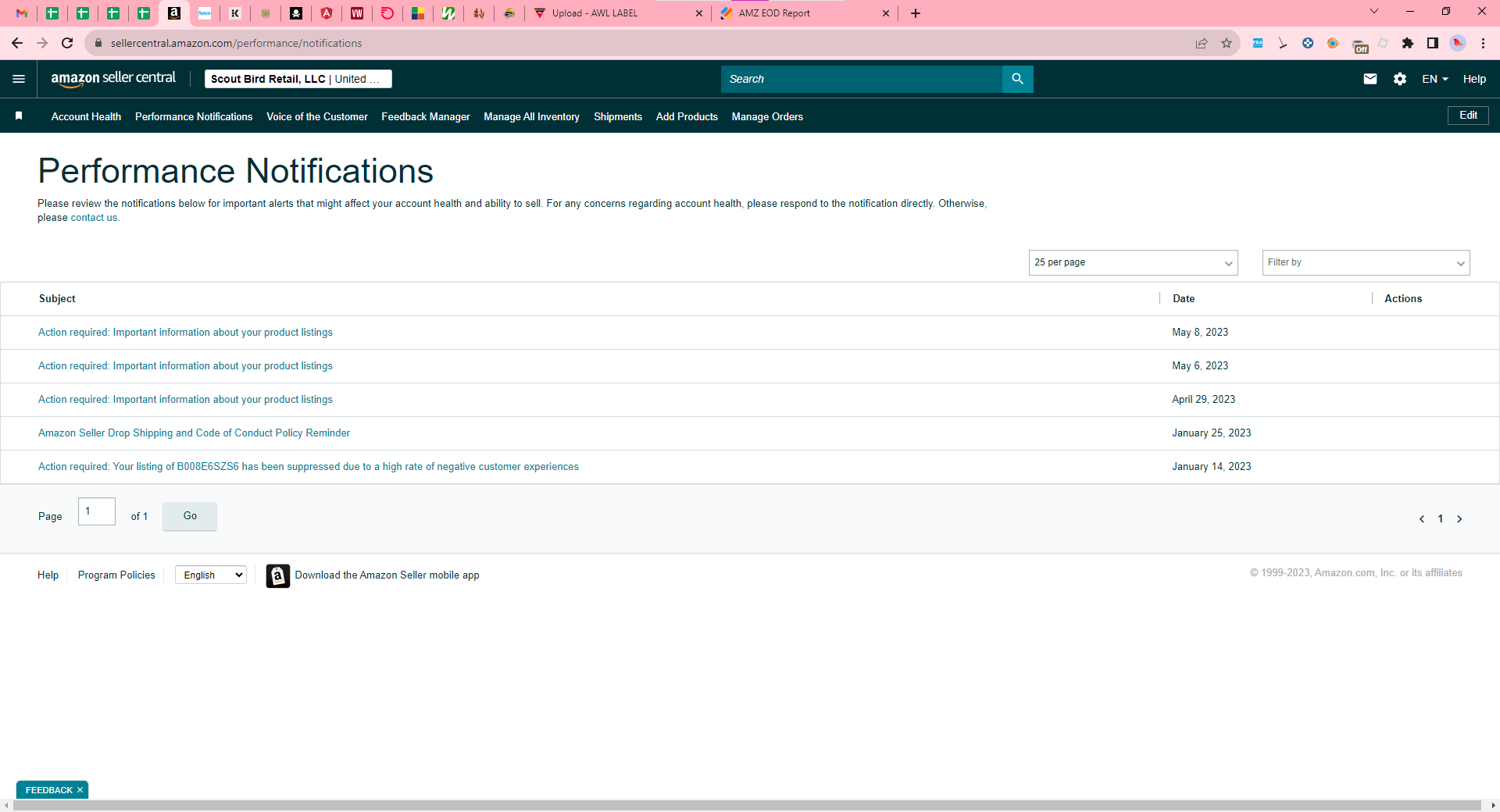
Task: Click the browser back arrow
Action: pyautogui.click(x=17, y=43)
